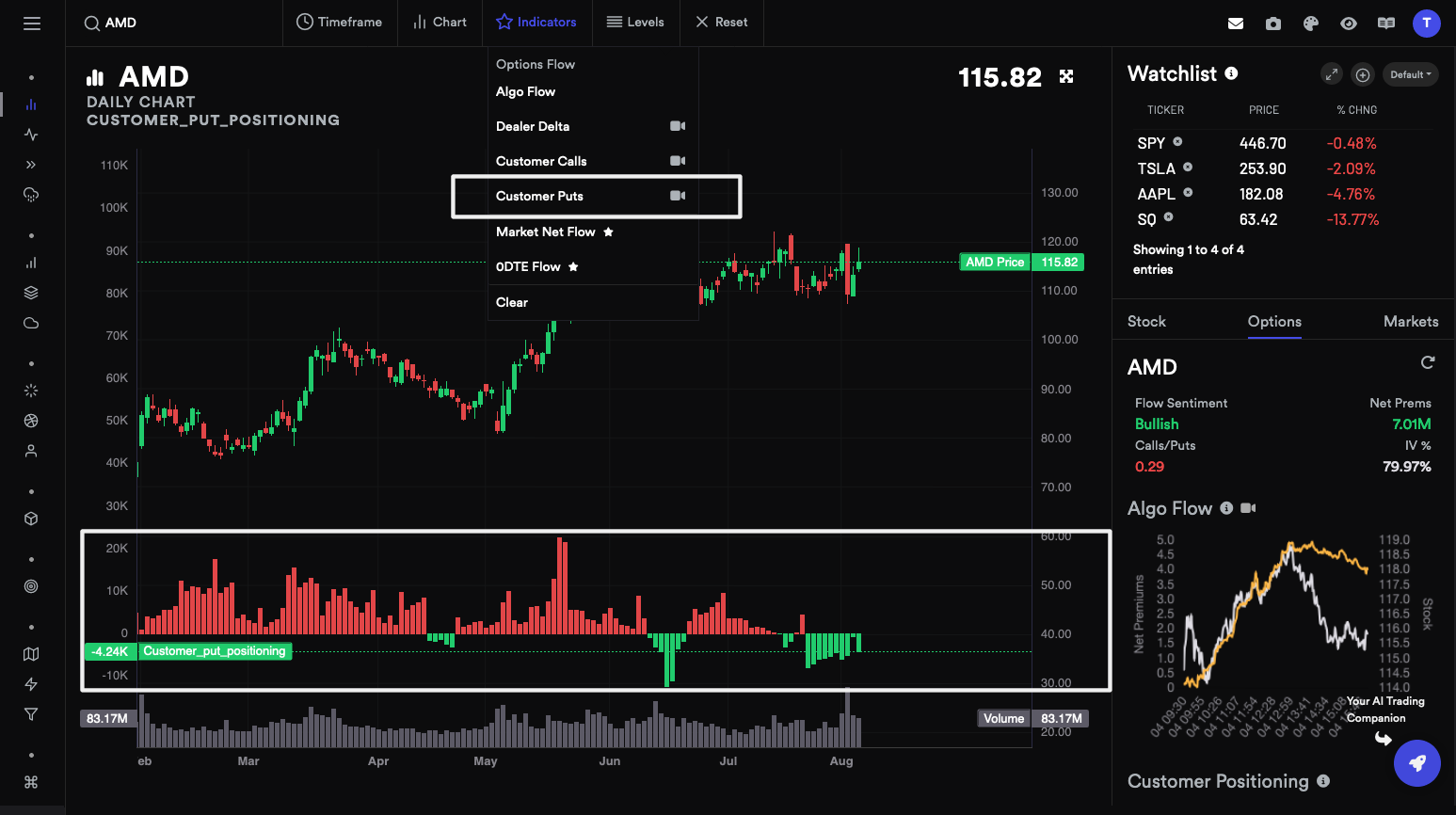1456x815 pixels.
Task: Choose Clear in indicators menu
Action: click(x=512, y=302)
